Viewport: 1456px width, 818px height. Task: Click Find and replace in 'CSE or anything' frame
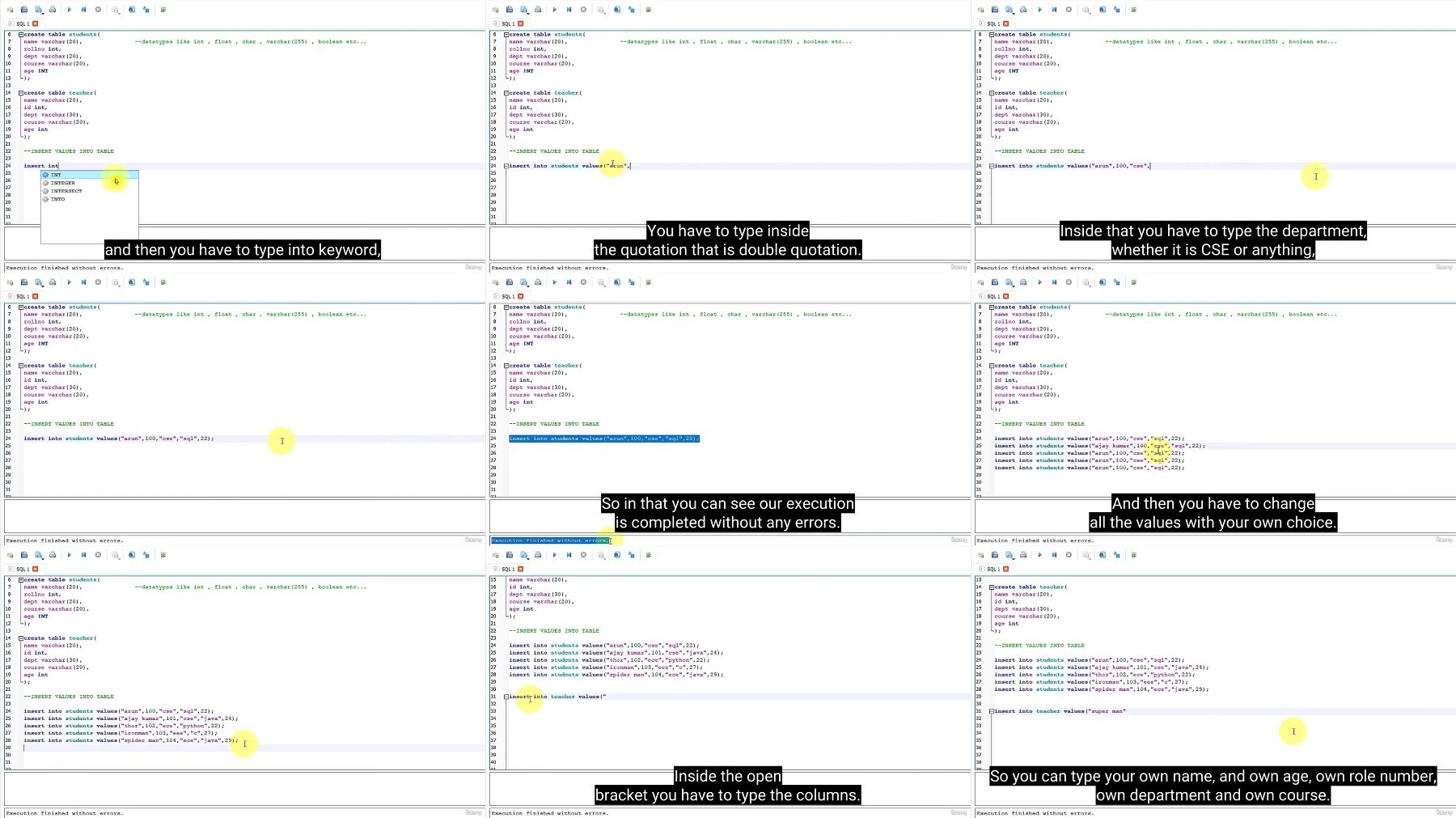1117,10
